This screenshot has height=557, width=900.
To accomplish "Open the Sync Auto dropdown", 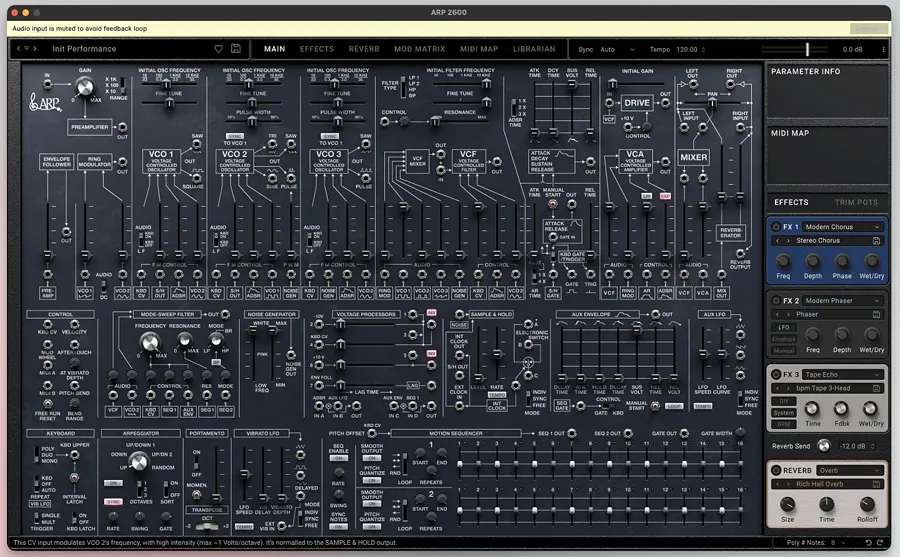I will point(616,49).
